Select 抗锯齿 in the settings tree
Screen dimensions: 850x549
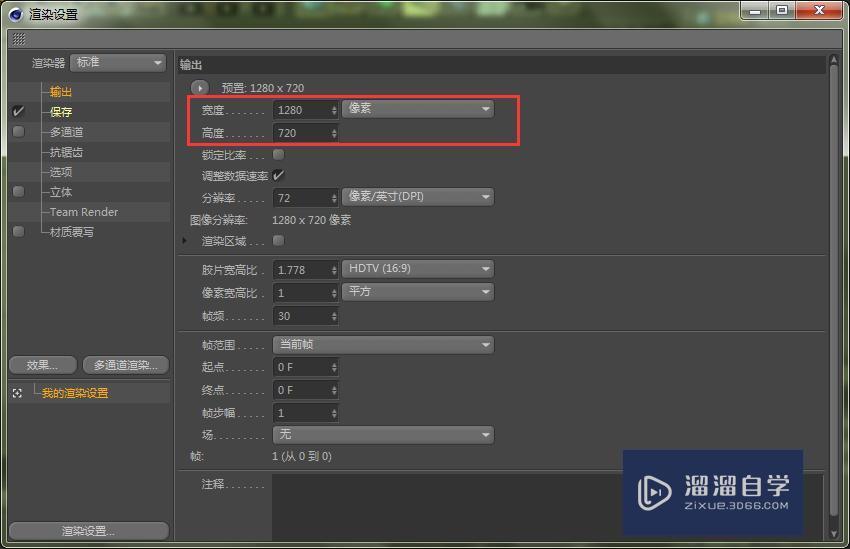click(x=66, y=152)
